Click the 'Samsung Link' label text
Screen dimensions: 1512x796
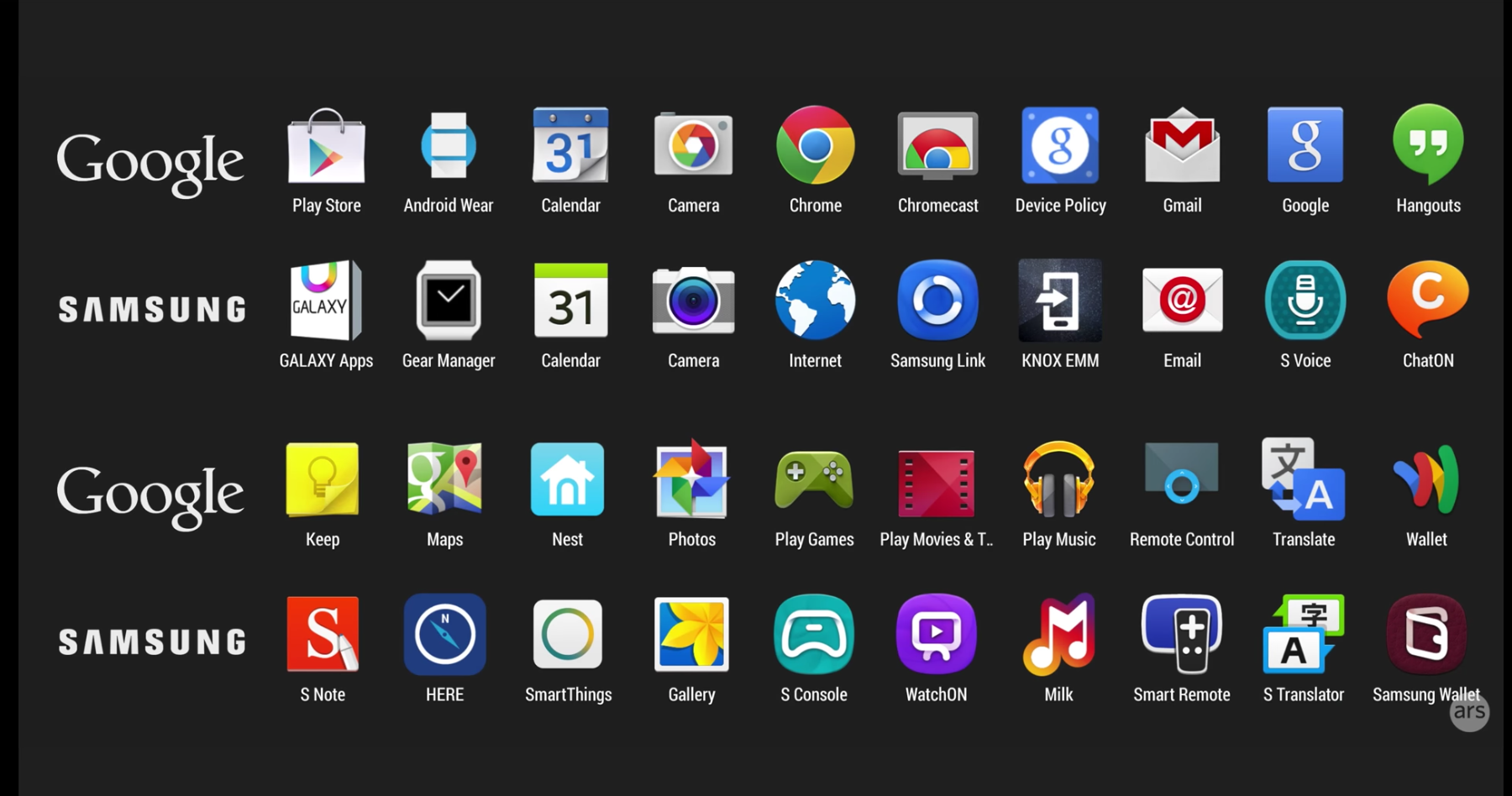[x=937, y=360]
